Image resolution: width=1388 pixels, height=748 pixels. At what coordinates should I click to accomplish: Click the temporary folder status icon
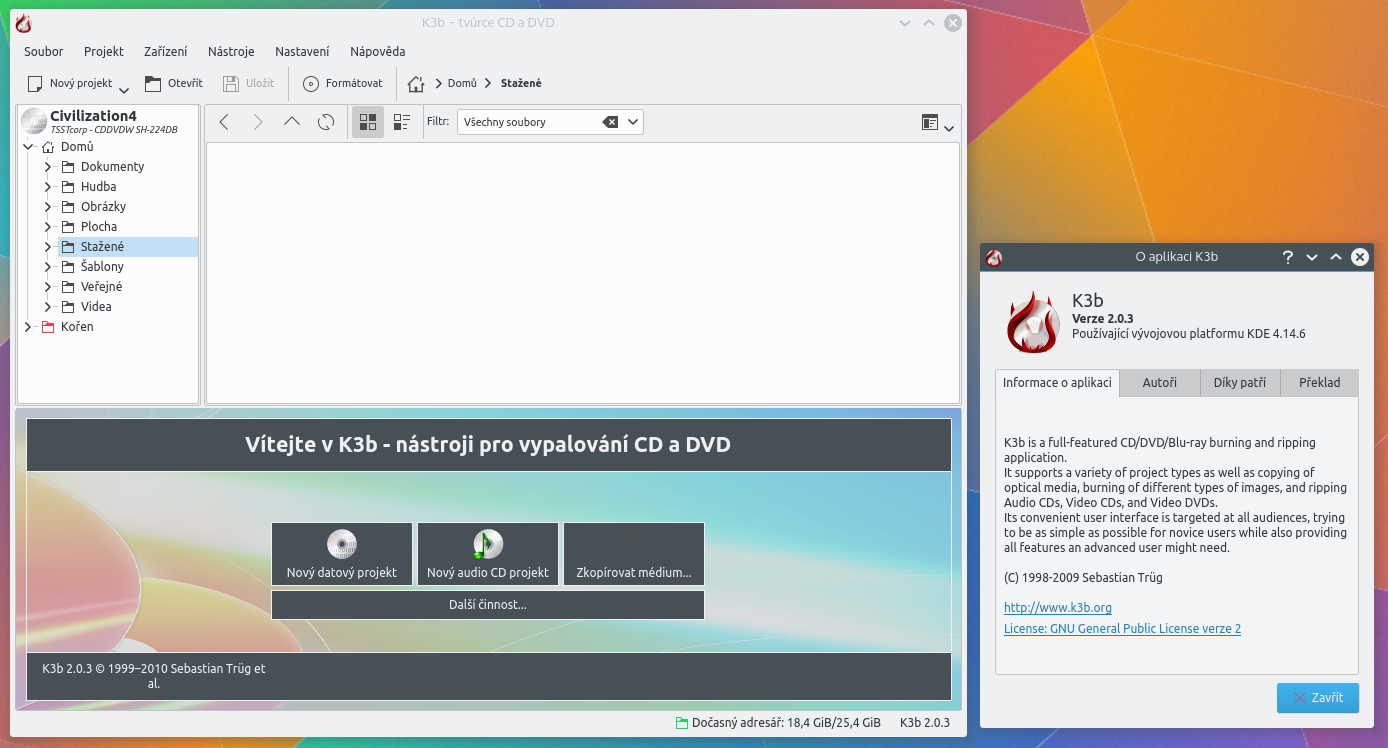point(682,723)
